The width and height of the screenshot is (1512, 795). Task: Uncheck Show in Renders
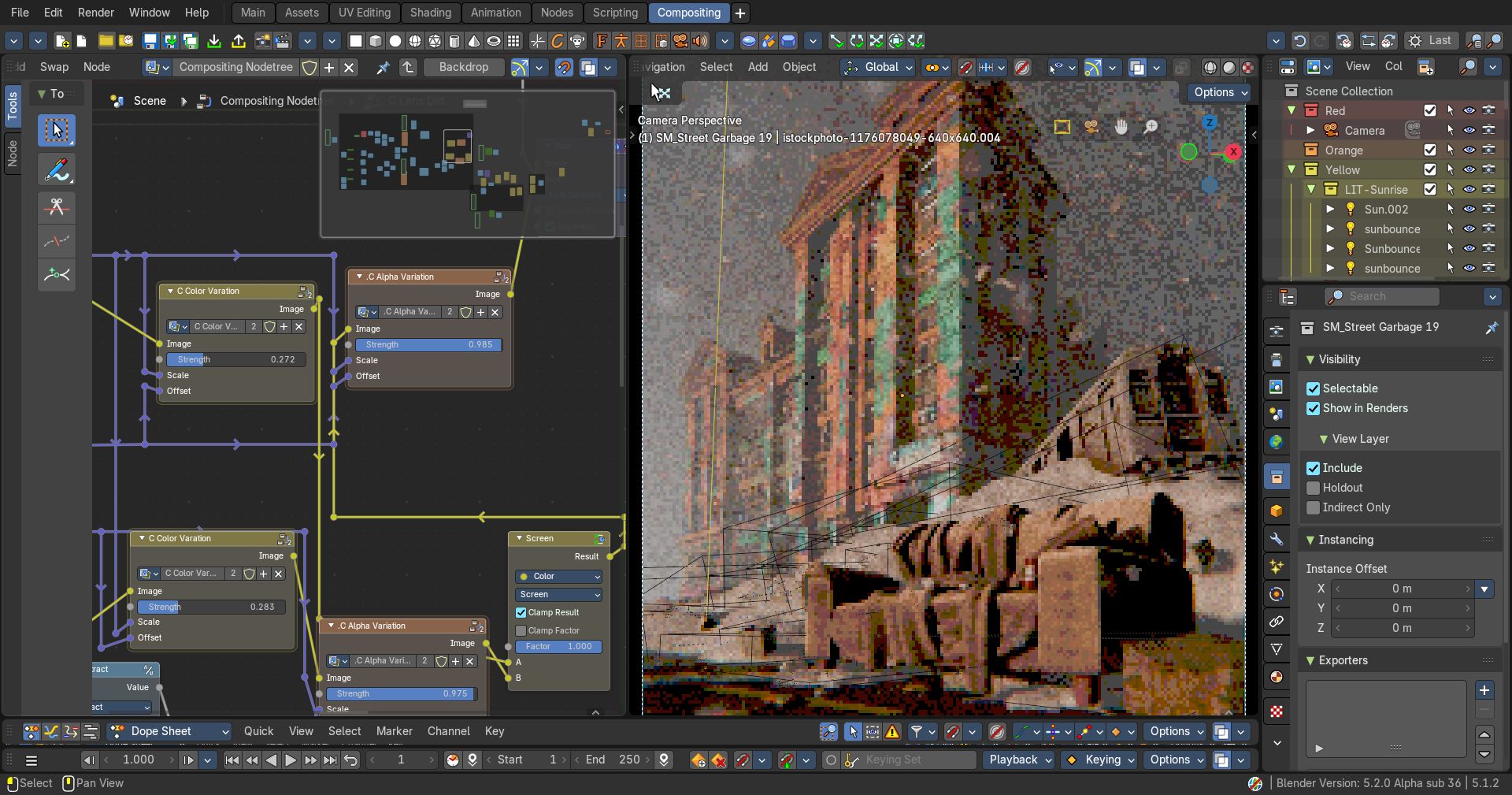click(x=1313, y=408)
